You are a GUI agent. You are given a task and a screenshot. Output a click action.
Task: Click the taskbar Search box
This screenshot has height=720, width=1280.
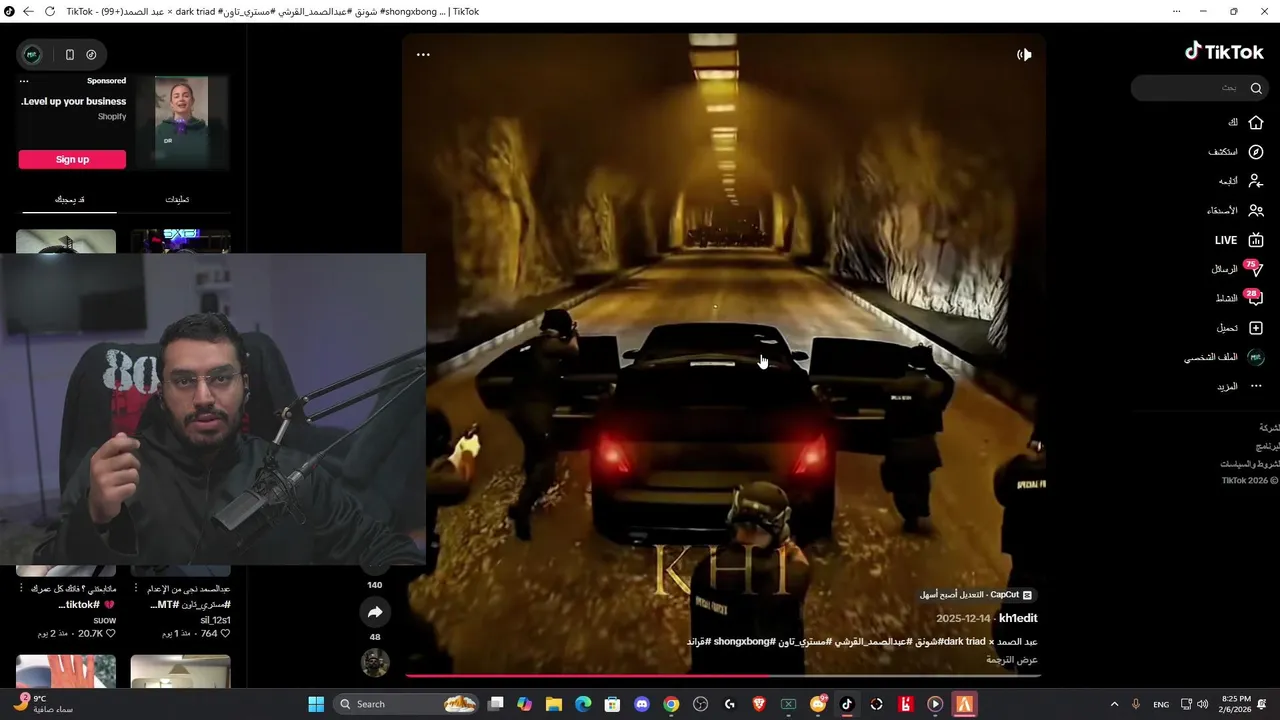[407, 704]
